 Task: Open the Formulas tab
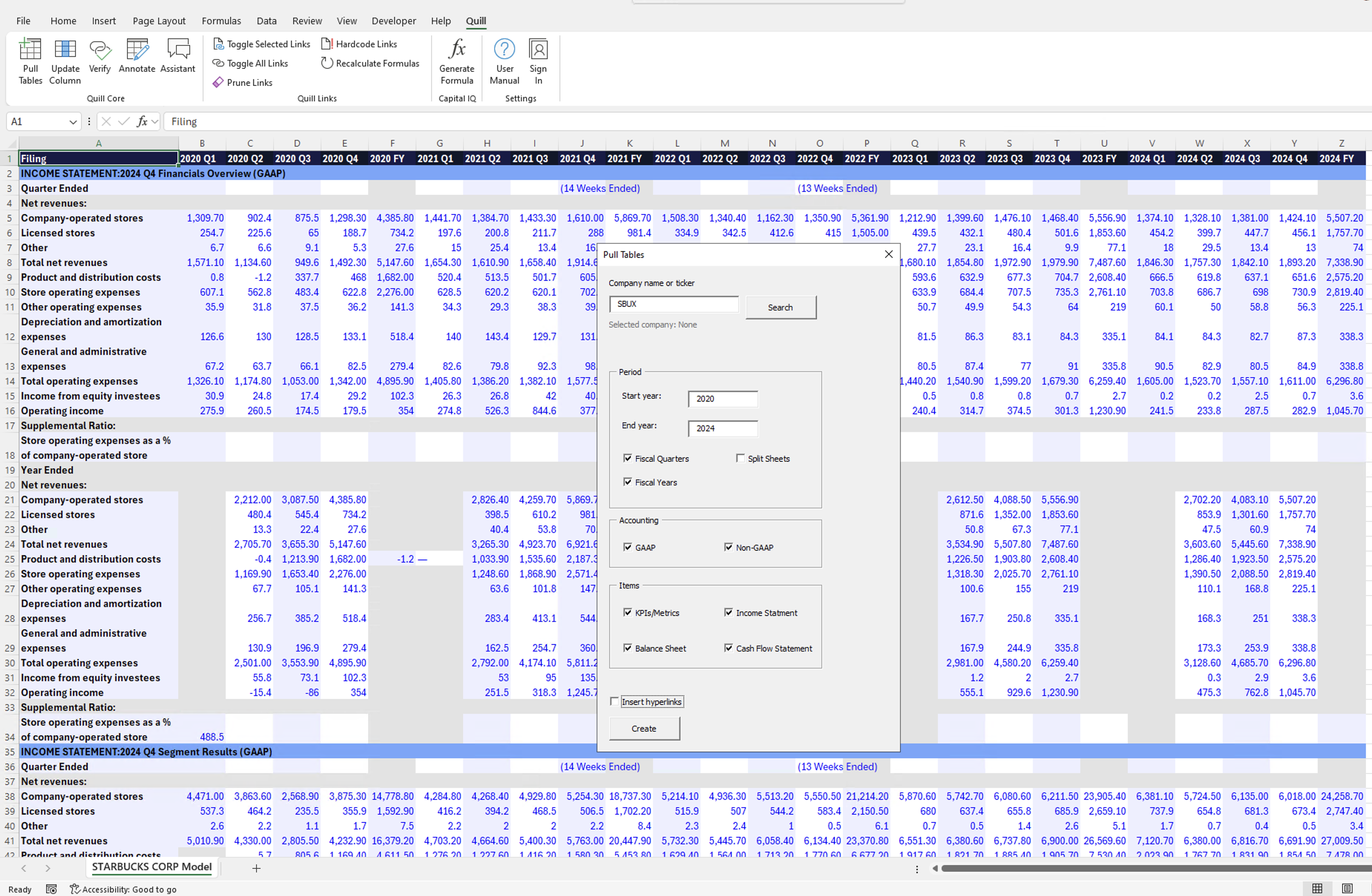pos(221,21)
